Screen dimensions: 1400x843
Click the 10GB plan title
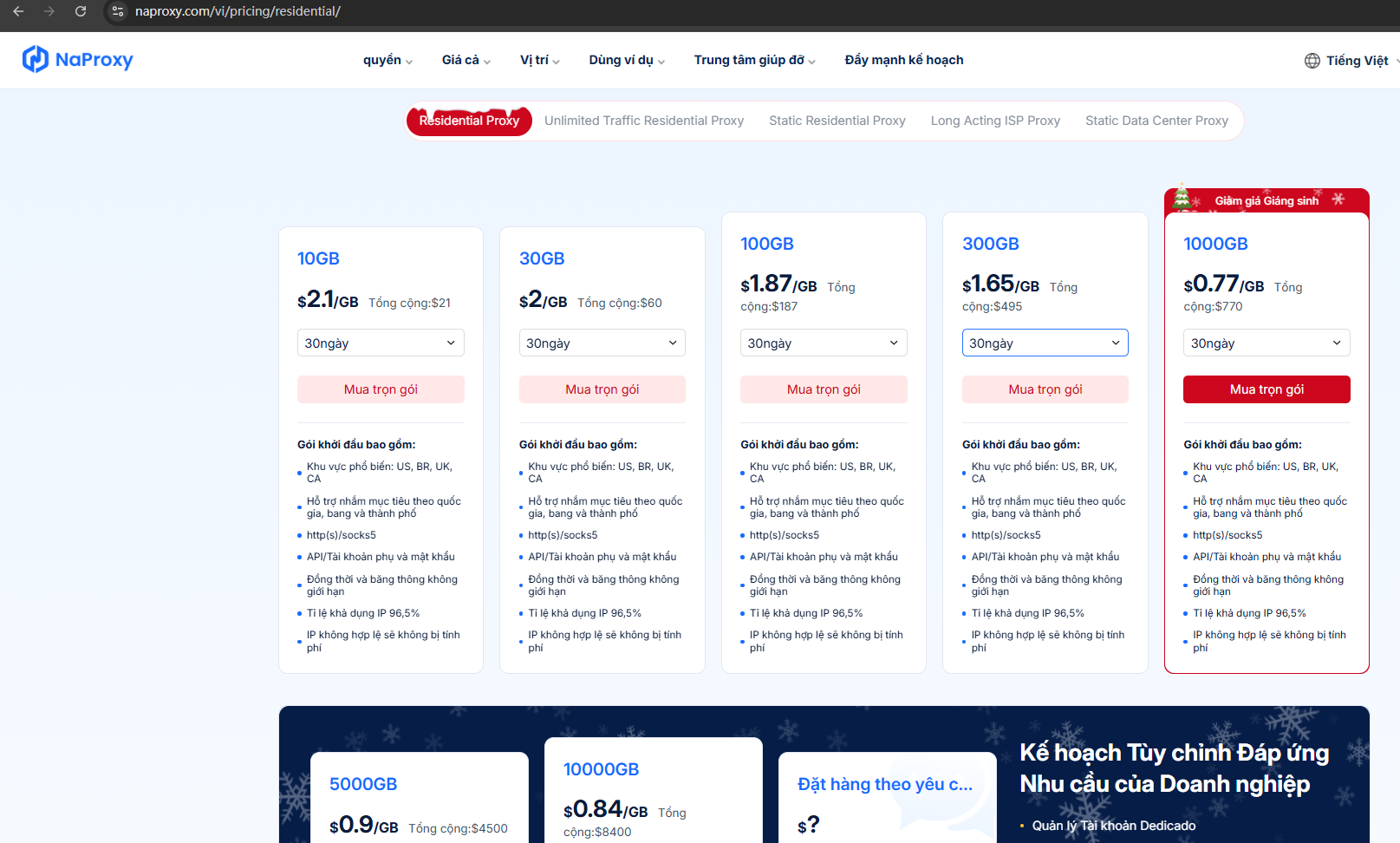[x=318, y=258]
